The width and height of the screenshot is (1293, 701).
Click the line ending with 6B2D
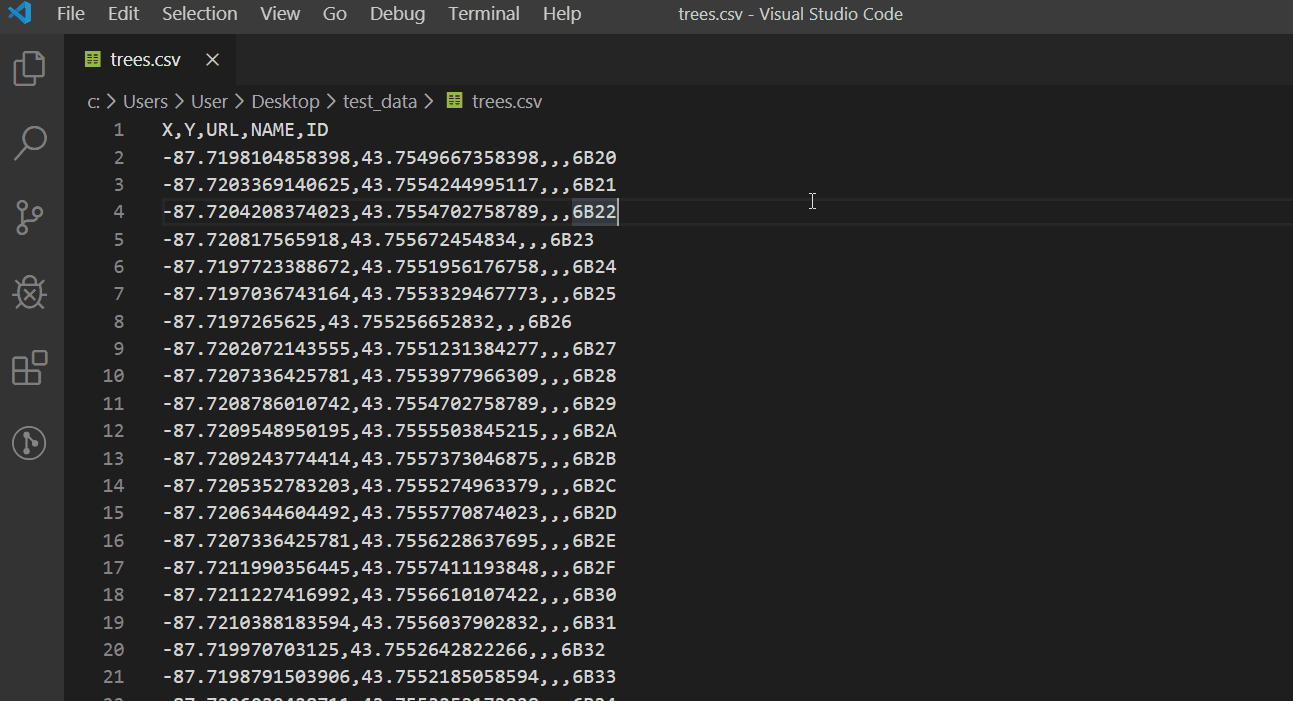click(389, 513)
